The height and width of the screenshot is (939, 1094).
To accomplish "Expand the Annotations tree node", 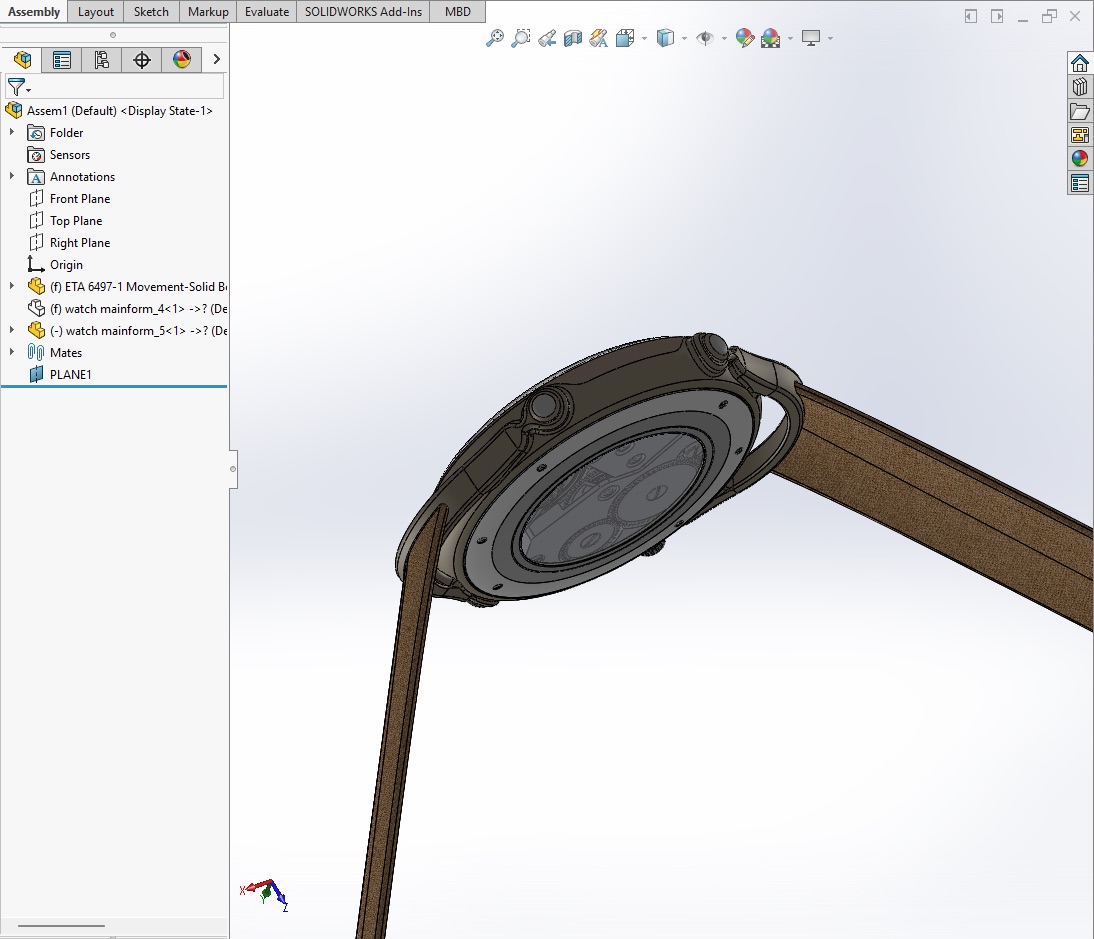I will tap(12, 176).
